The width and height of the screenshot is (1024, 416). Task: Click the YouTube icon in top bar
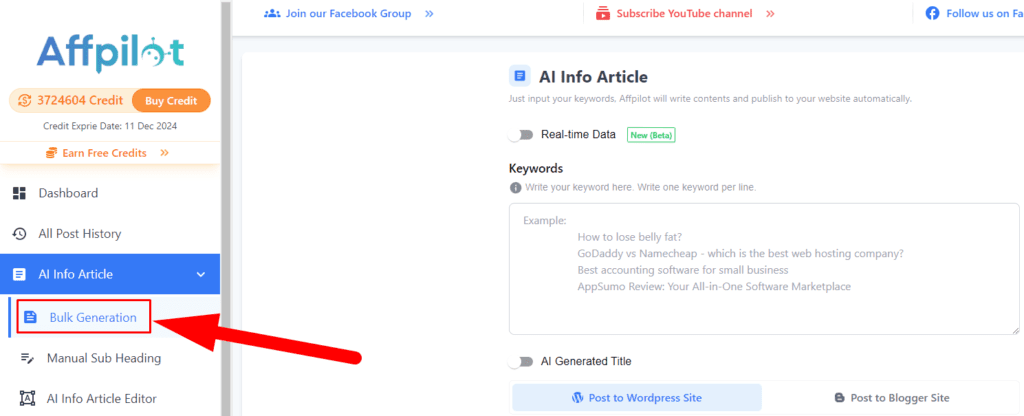point(603,14)
